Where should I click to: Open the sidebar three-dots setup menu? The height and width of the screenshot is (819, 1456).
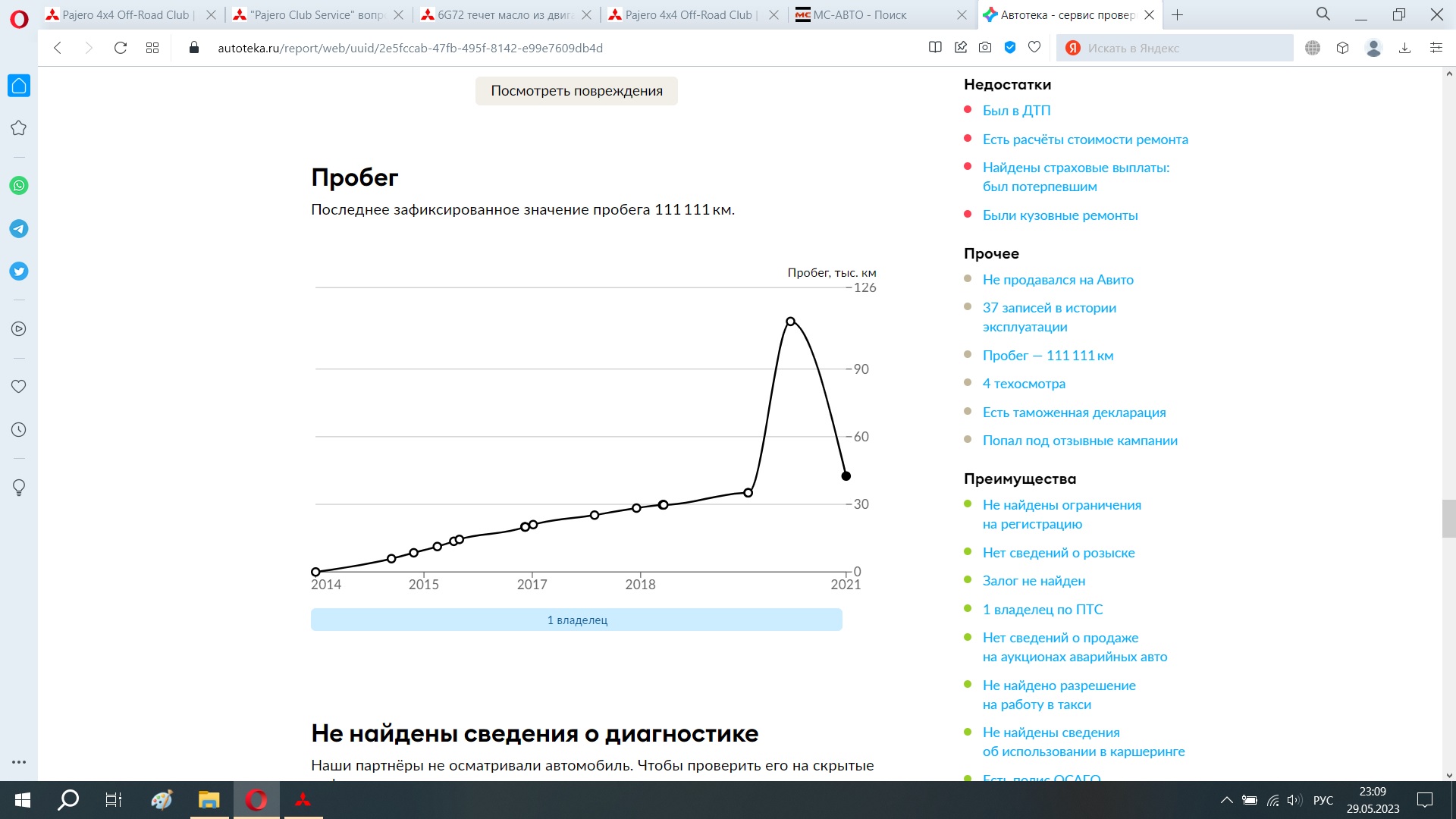[19, 762]
